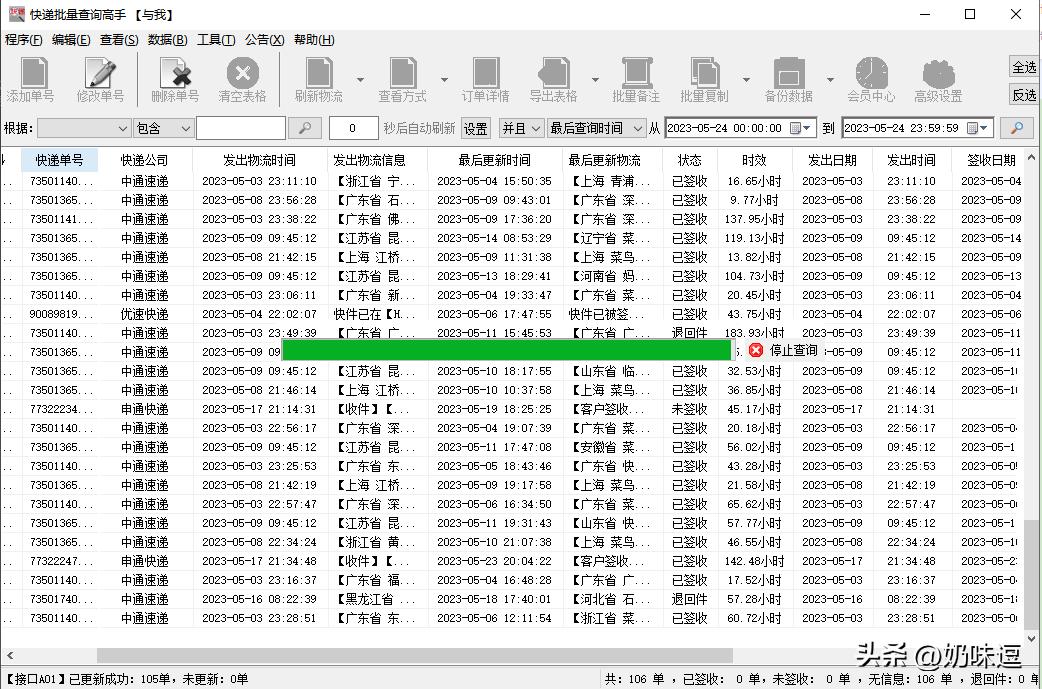Click the 高级设置 advanced settings icon
The image size is (1042, 689).
(937, 75)
